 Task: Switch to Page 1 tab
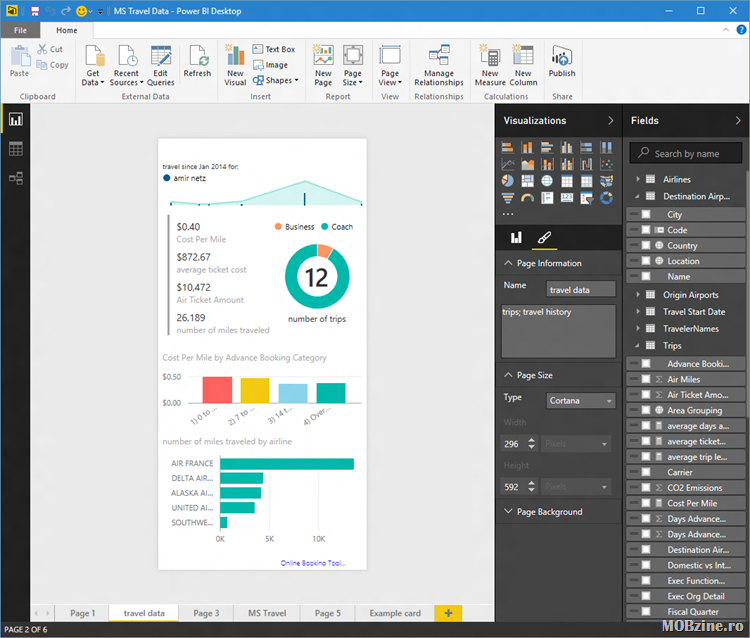pyautogui.click(x=83, y=613)
